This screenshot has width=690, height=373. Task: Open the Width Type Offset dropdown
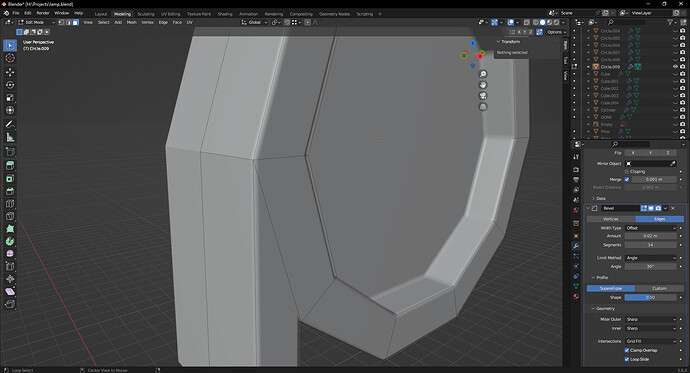pyautogui.click(x=650, y=228)
